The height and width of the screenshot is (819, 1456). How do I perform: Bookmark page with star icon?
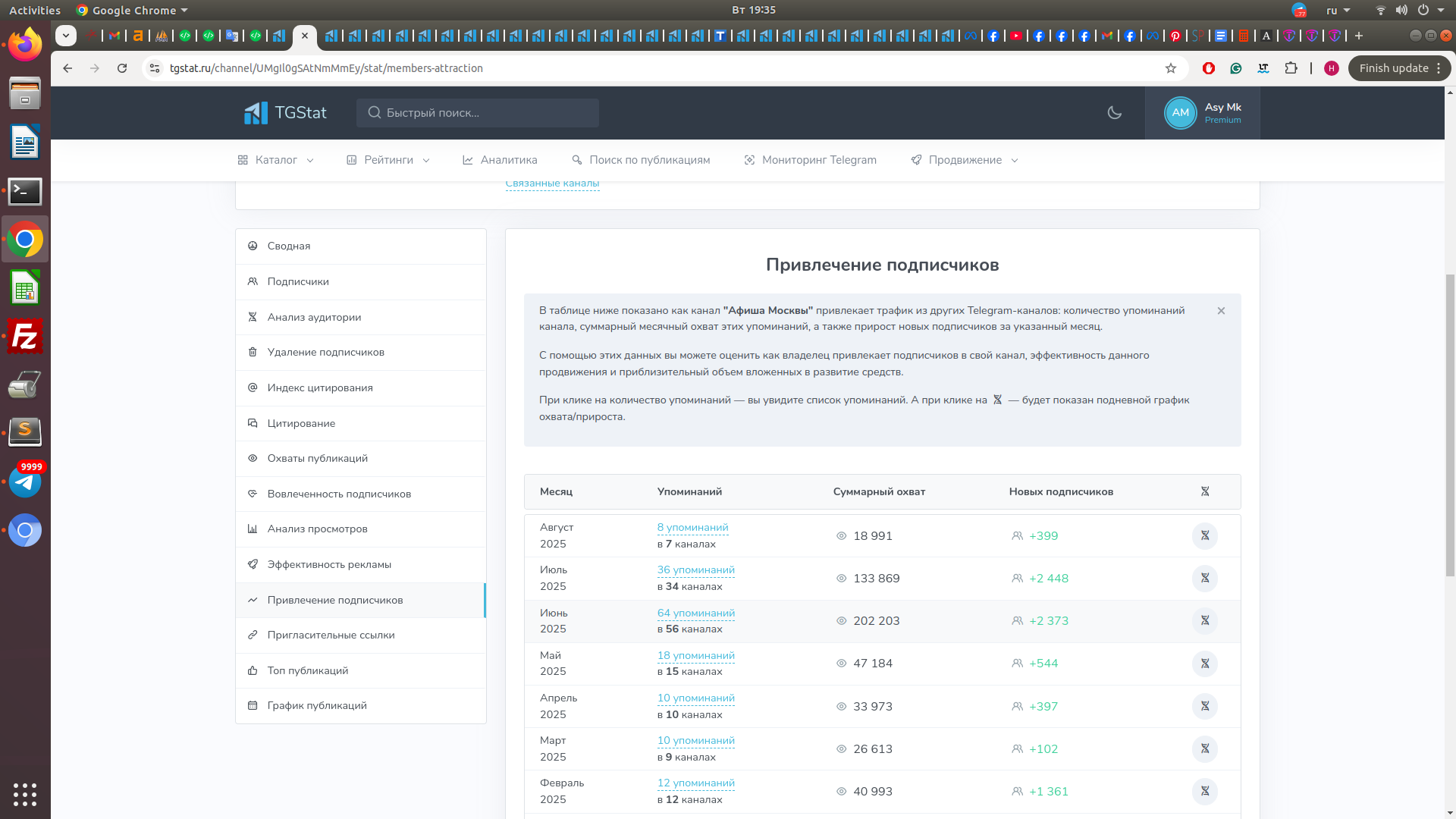(x=1170, y=68)
